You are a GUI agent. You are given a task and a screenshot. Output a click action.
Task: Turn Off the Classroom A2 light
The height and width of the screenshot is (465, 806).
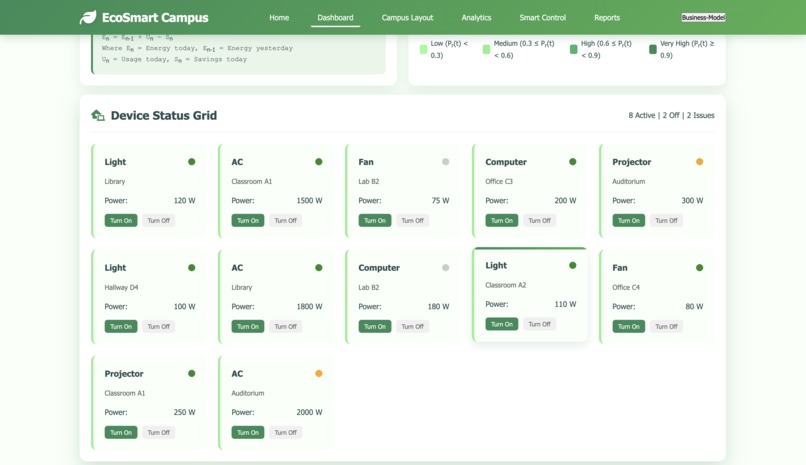tap(539, 324)
